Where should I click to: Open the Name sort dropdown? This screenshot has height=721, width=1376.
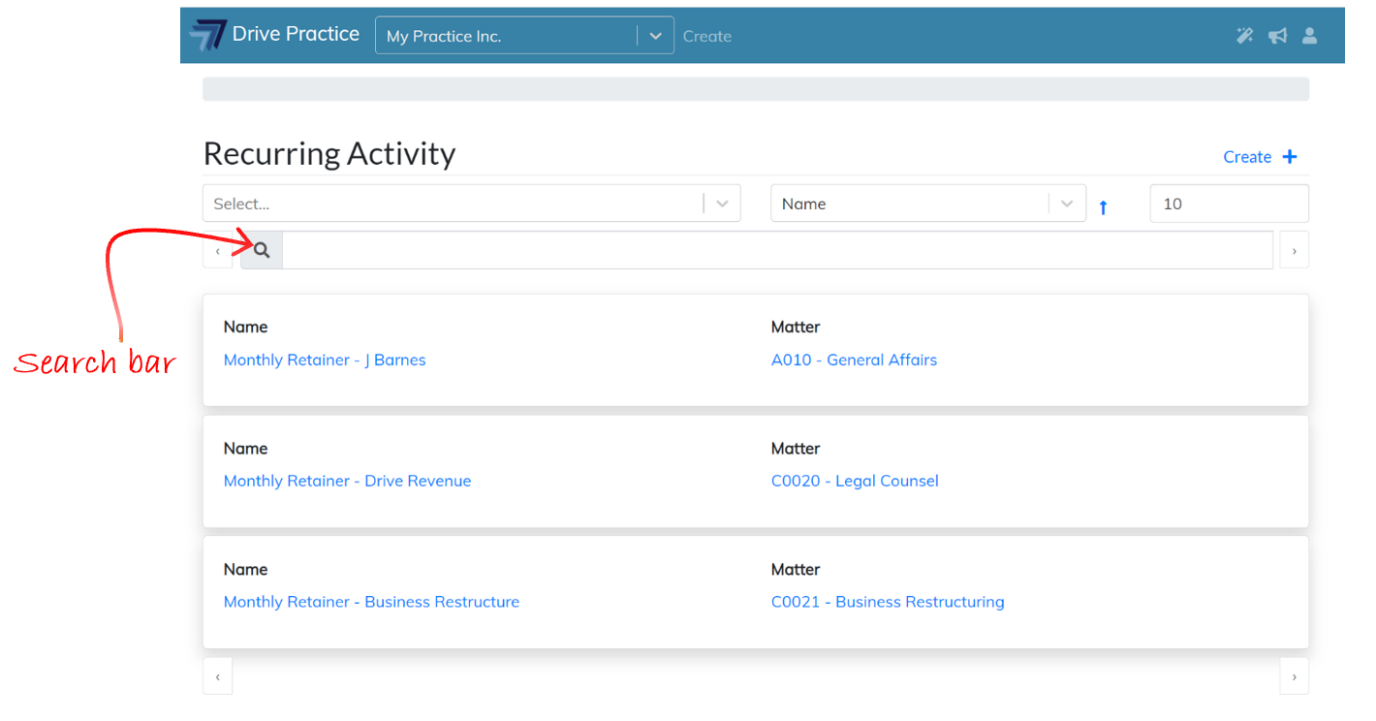click(928, 203)
